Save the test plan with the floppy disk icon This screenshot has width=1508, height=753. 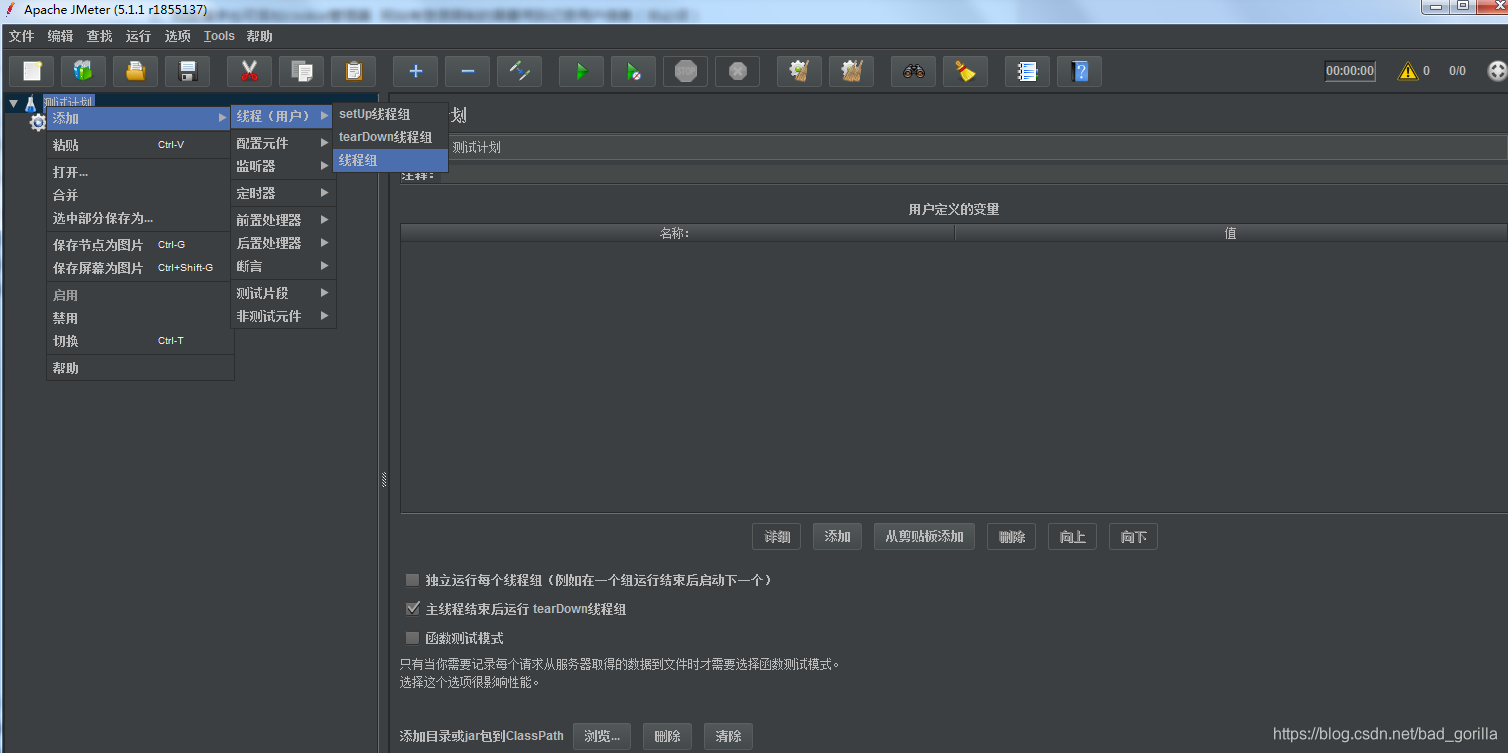pyautogui.click(x=187, y=71)
